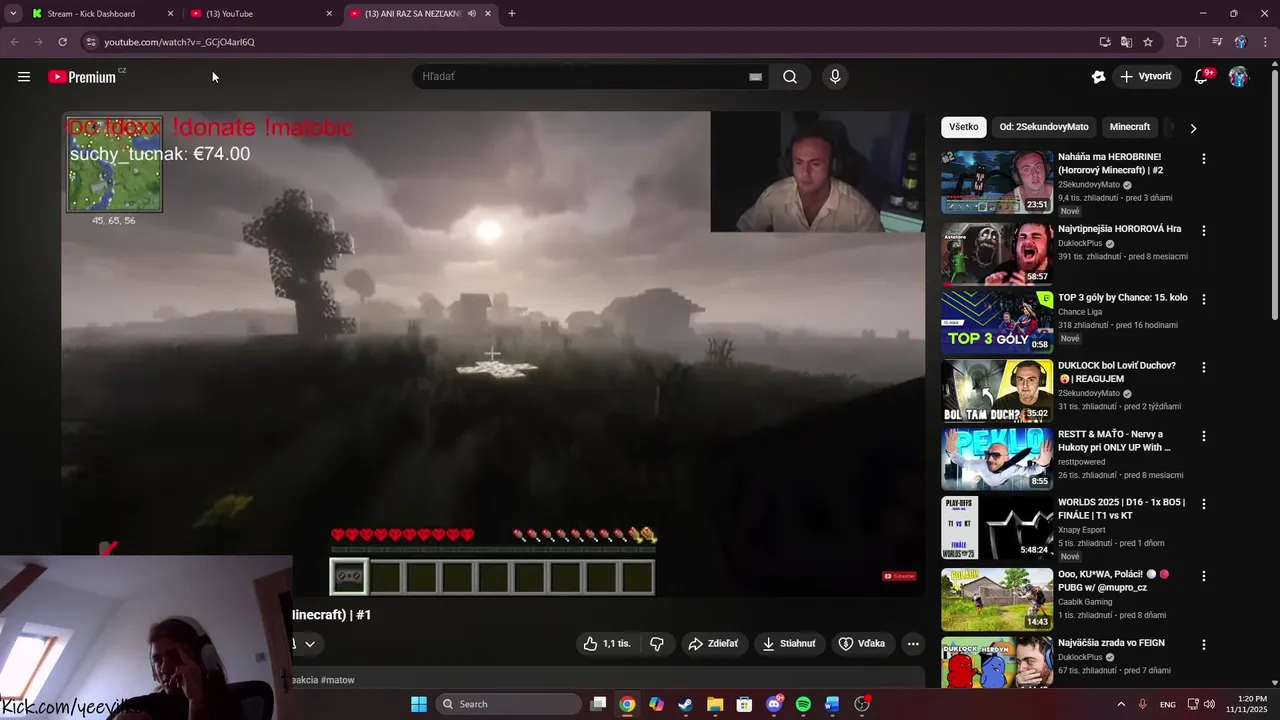Focus the Hľadať search field
The height and width of the screenshot is (720, 1280).
tap(580, 77)
